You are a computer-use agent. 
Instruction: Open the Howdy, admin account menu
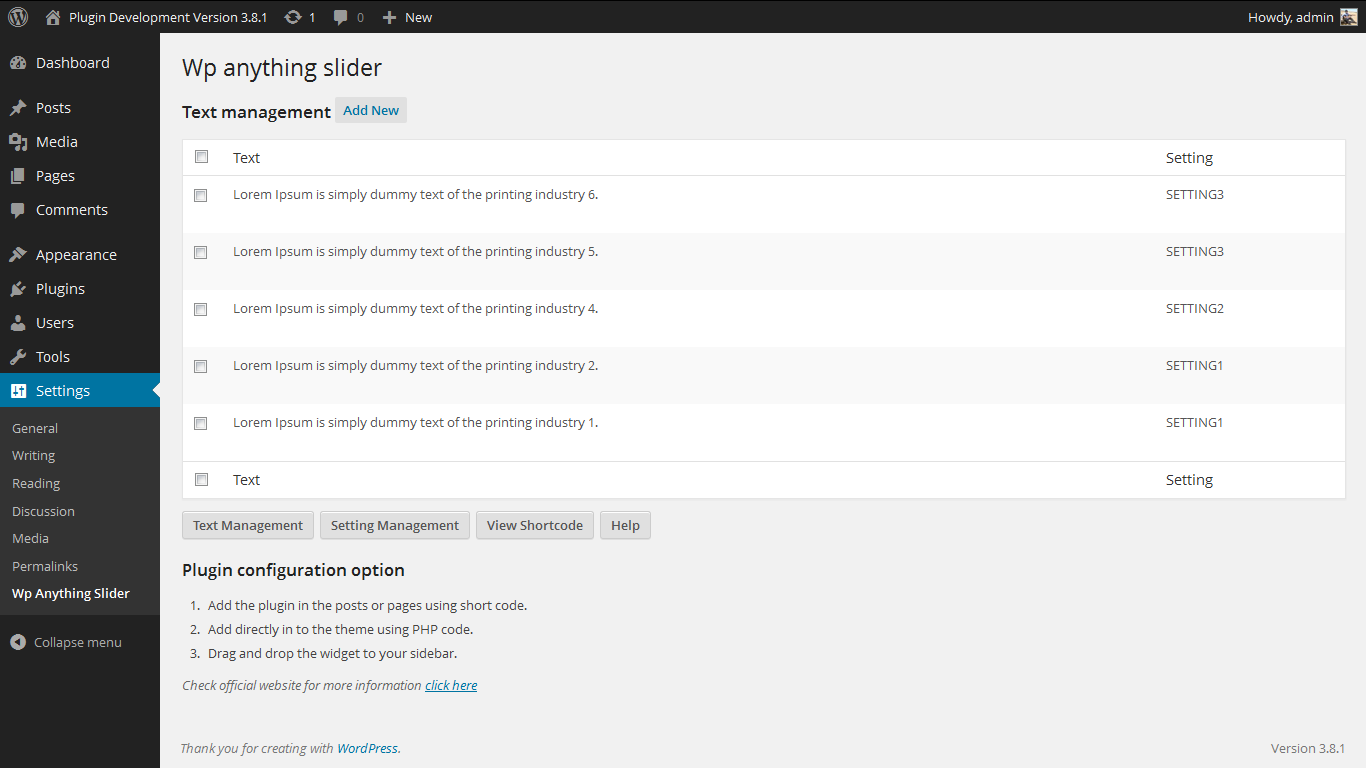(1290, 17)
